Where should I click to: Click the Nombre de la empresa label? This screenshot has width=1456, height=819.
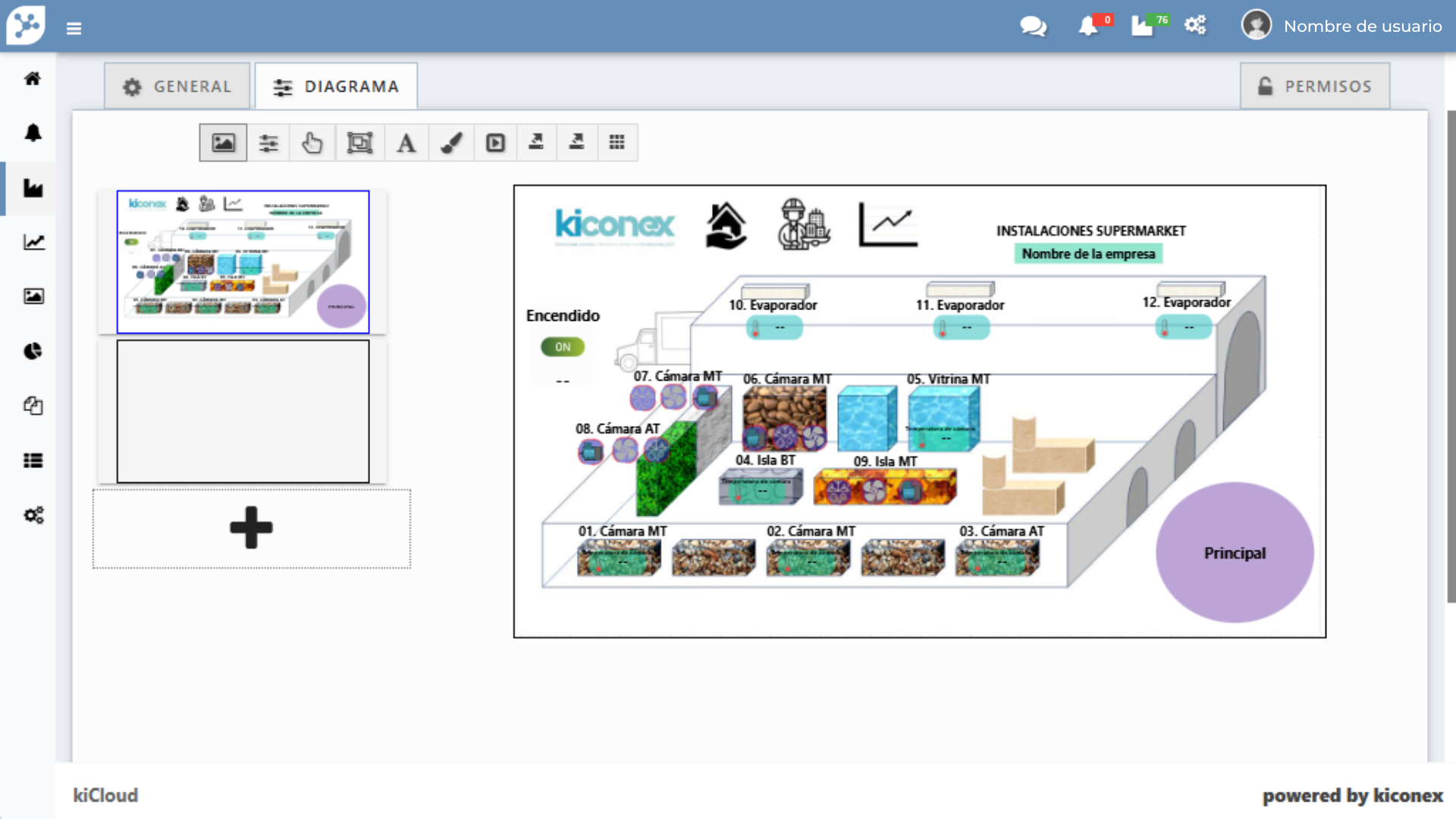1088,254
